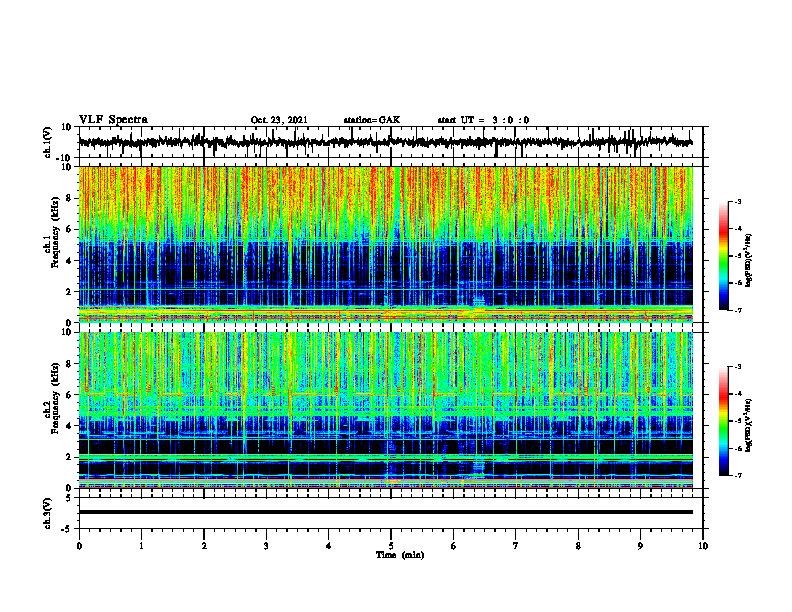This screenshot has width=792, height=612.
Task: Click the "VLF Spectra" title text
Action: [x=113, y=120]
